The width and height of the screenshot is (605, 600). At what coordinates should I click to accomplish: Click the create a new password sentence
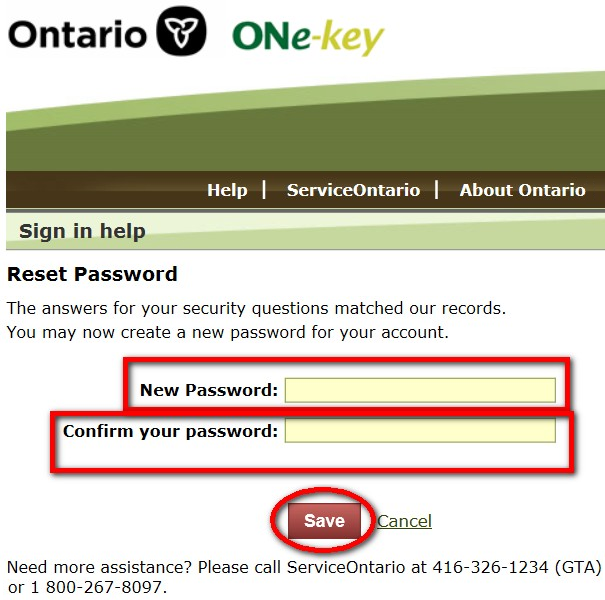pos(227,331)
